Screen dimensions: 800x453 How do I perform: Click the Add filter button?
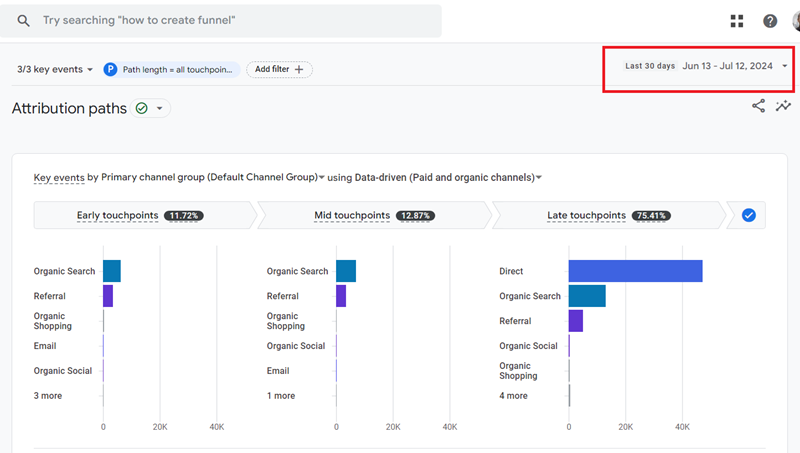click(279, 69)
